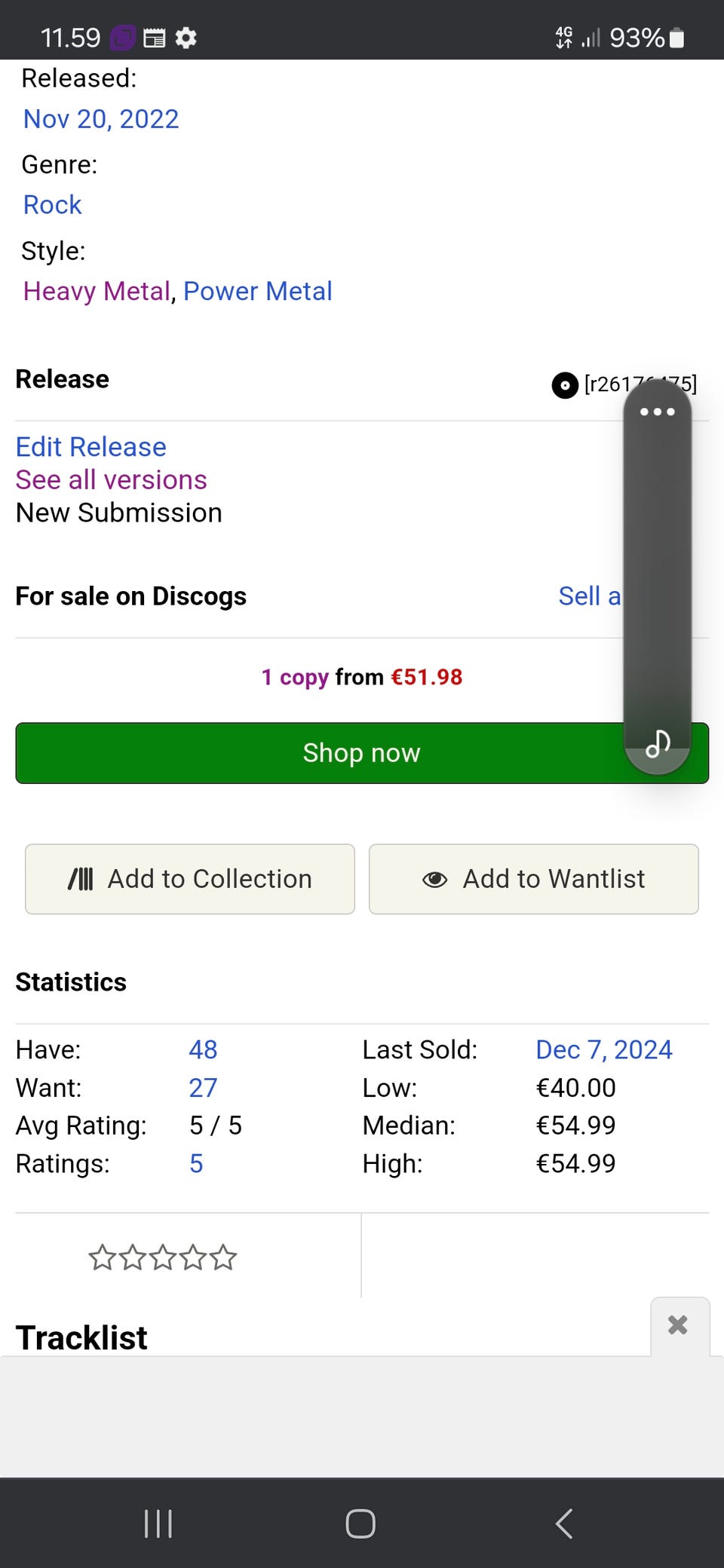Tap the three-dots floating overlay menu
724x1568 pixels.
[657, 412]
